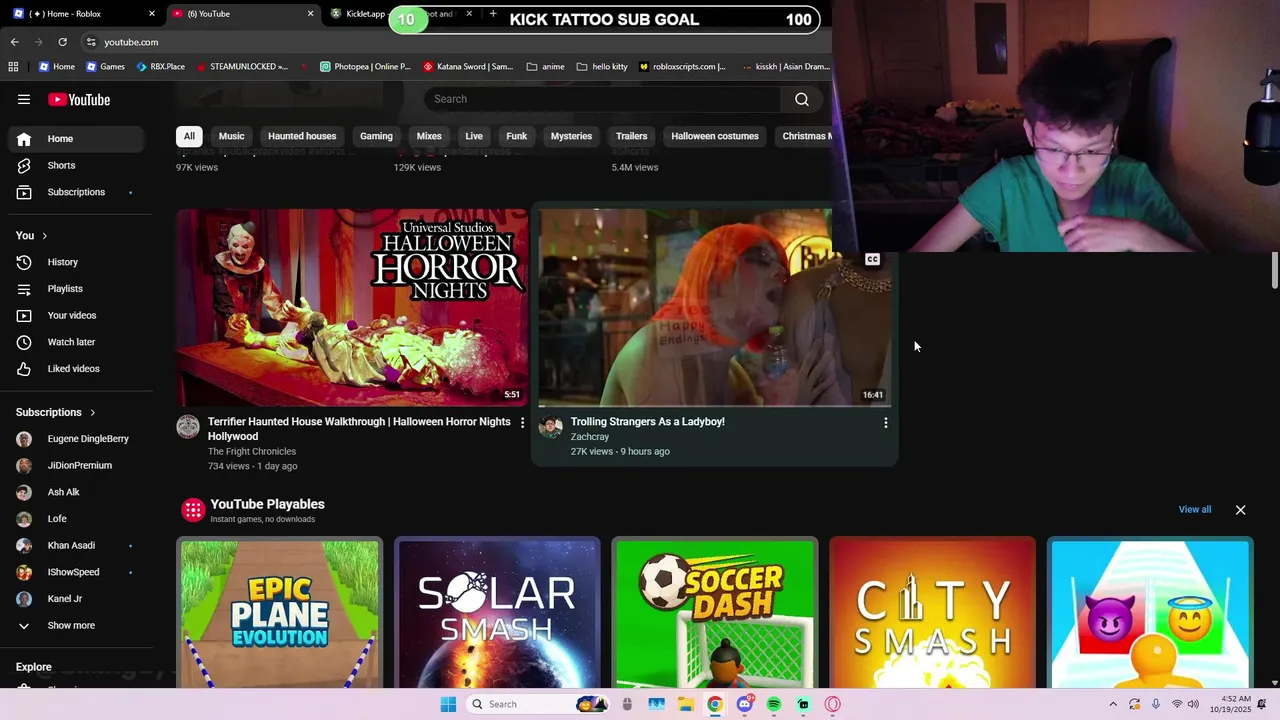Open Terrifier Haunted House Walkthrough title
This screenshot has width=1280, height=720.
[x=359, y=429]
